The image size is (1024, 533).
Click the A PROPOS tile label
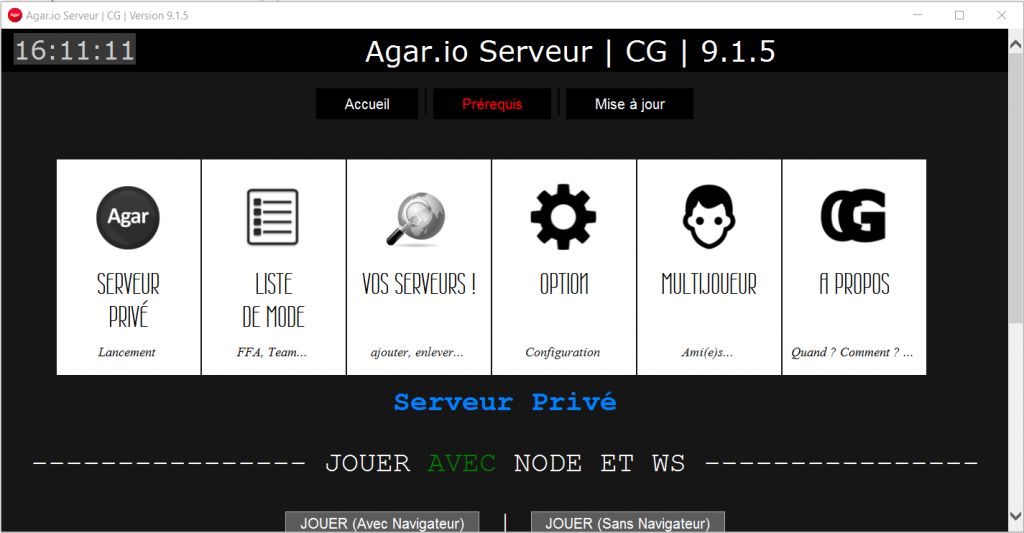854,284
